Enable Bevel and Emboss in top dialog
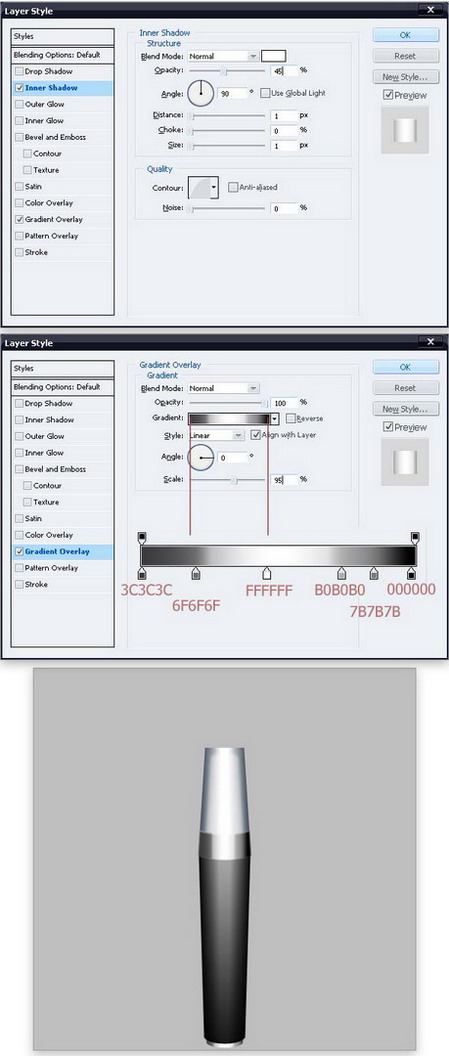 [x=19, y=137]
